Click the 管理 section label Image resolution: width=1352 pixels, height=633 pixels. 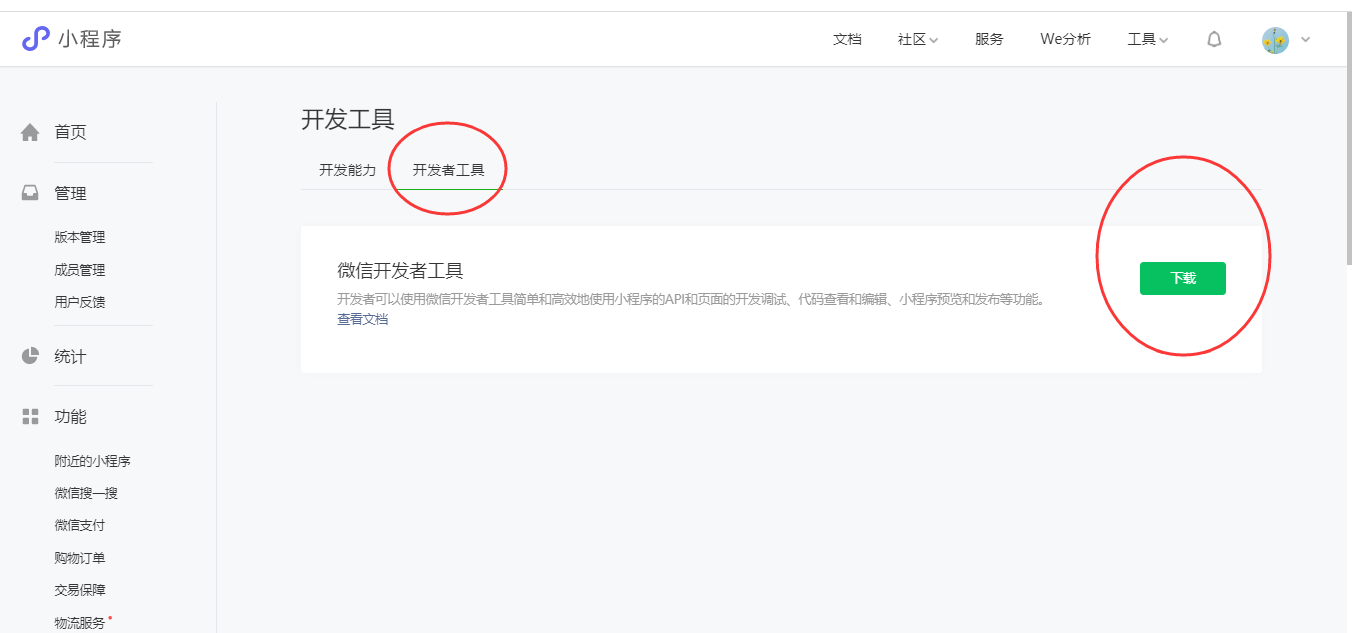tap(70, 193)
